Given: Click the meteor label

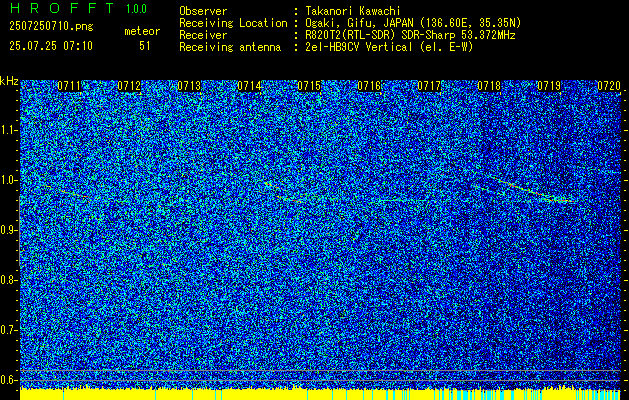Looking at the screenshot, I should 142,31.
